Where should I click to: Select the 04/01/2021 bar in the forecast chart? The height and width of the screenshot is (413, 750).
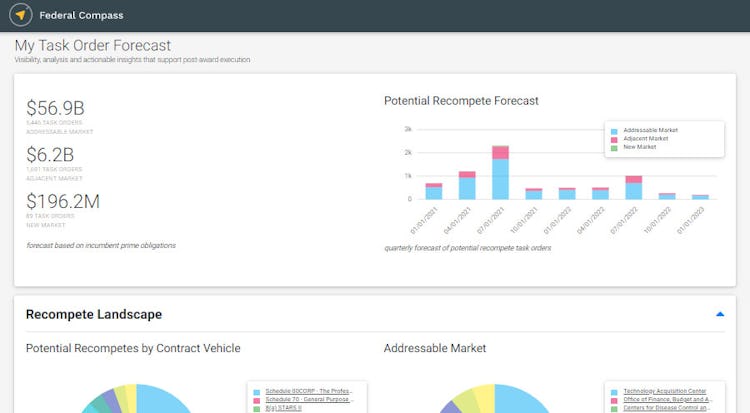point(467,186)
